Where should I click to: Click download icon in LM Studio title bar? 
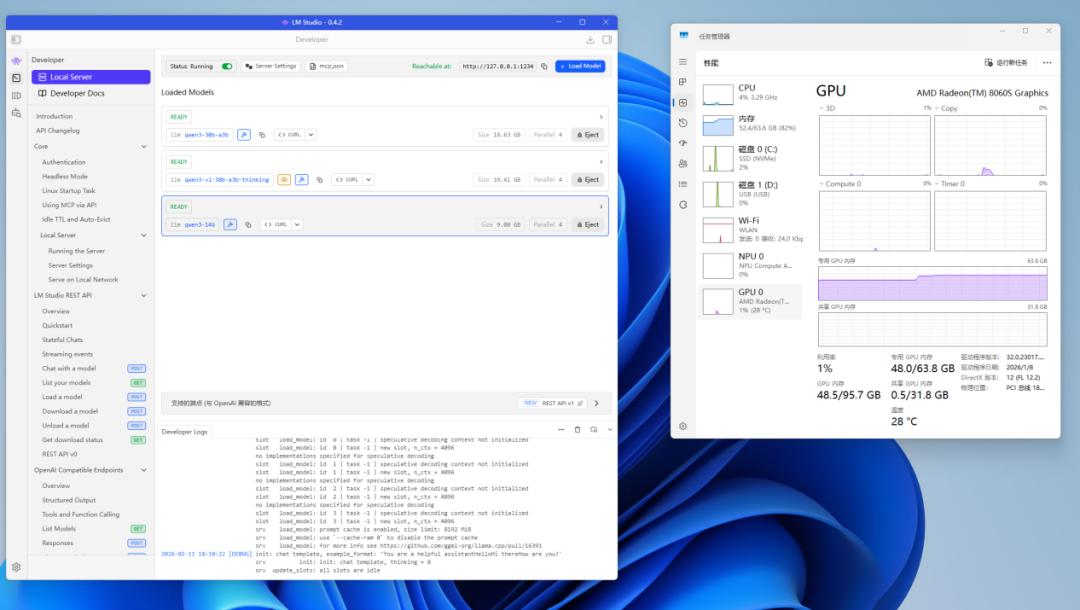click(x=590, y=40)
